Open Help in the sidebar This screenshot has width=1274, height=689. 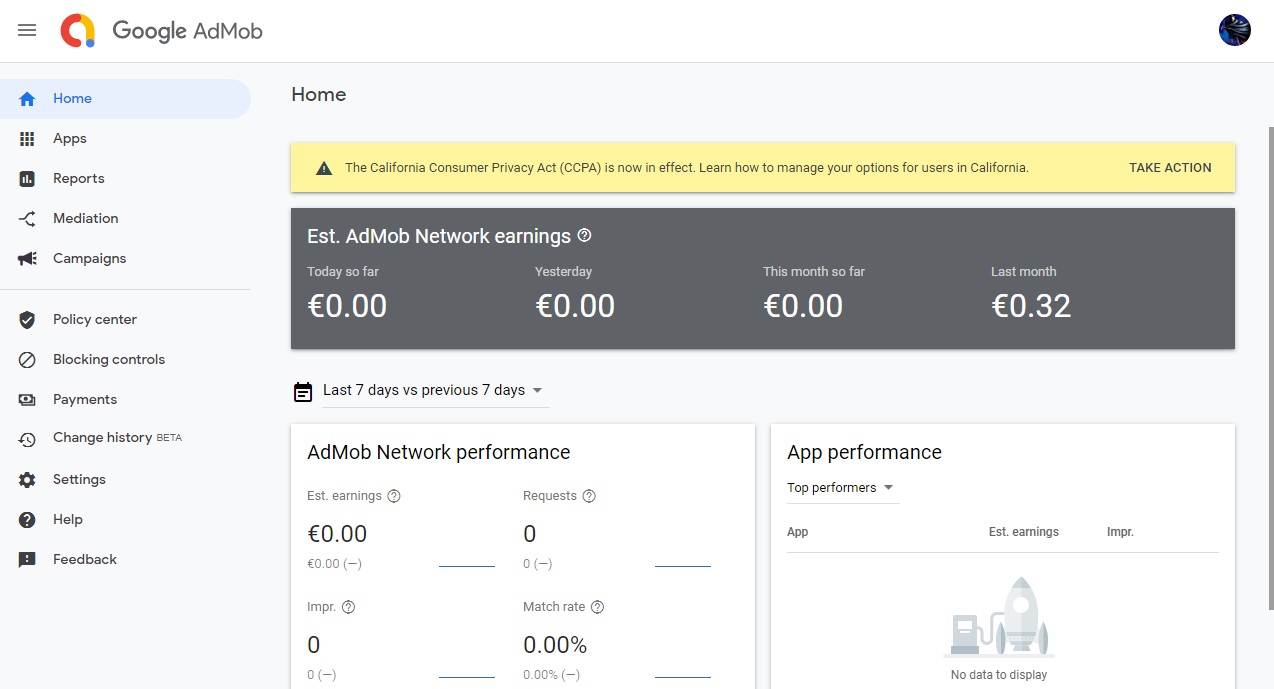(125, 520)
